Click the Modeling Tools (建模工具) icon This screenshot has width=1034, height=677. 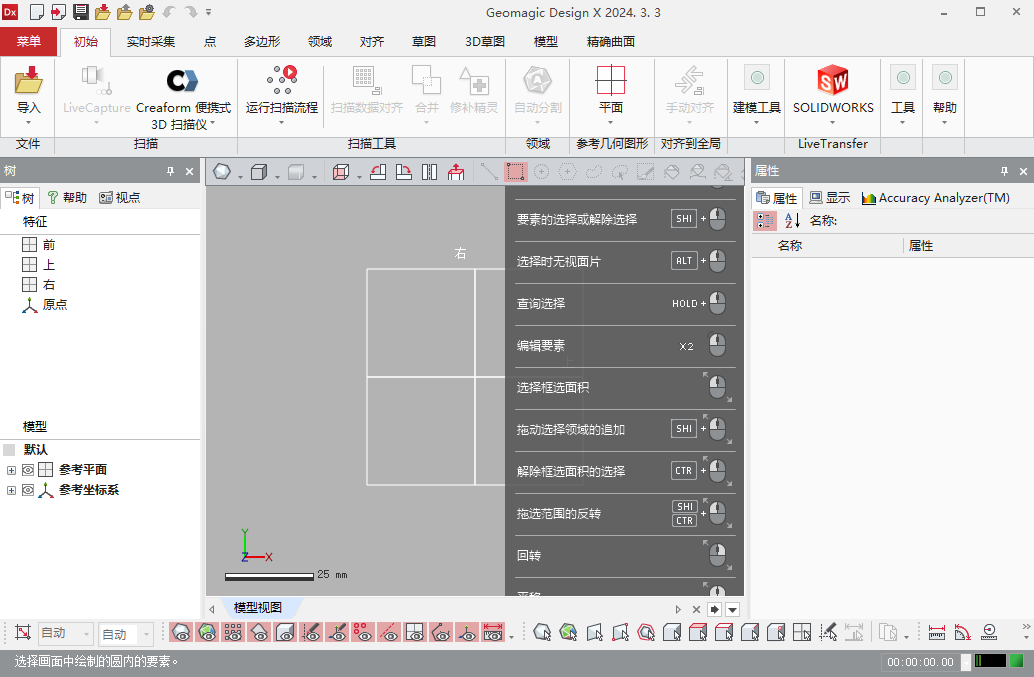click(x=757, y=78)
